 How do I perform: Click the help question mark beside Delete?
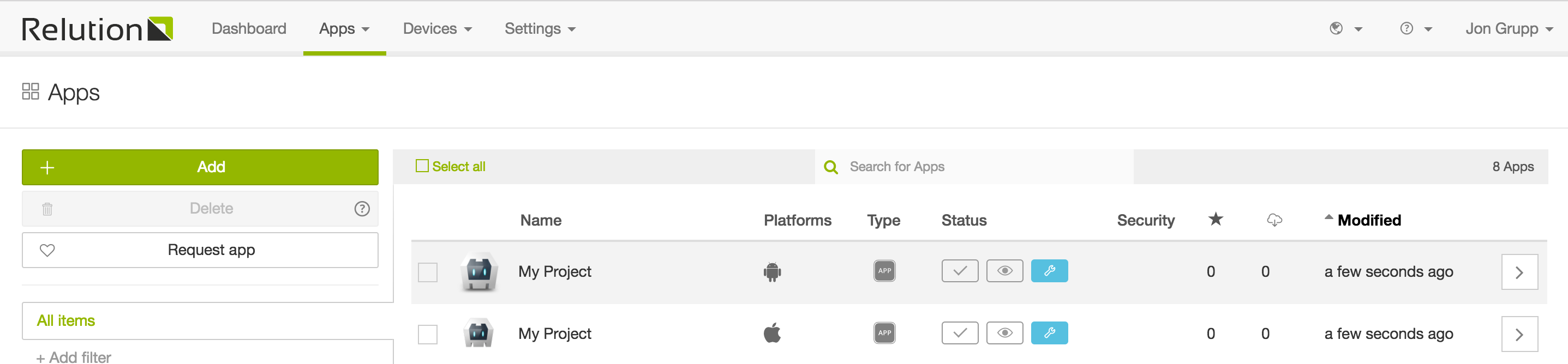coord(362,209)
